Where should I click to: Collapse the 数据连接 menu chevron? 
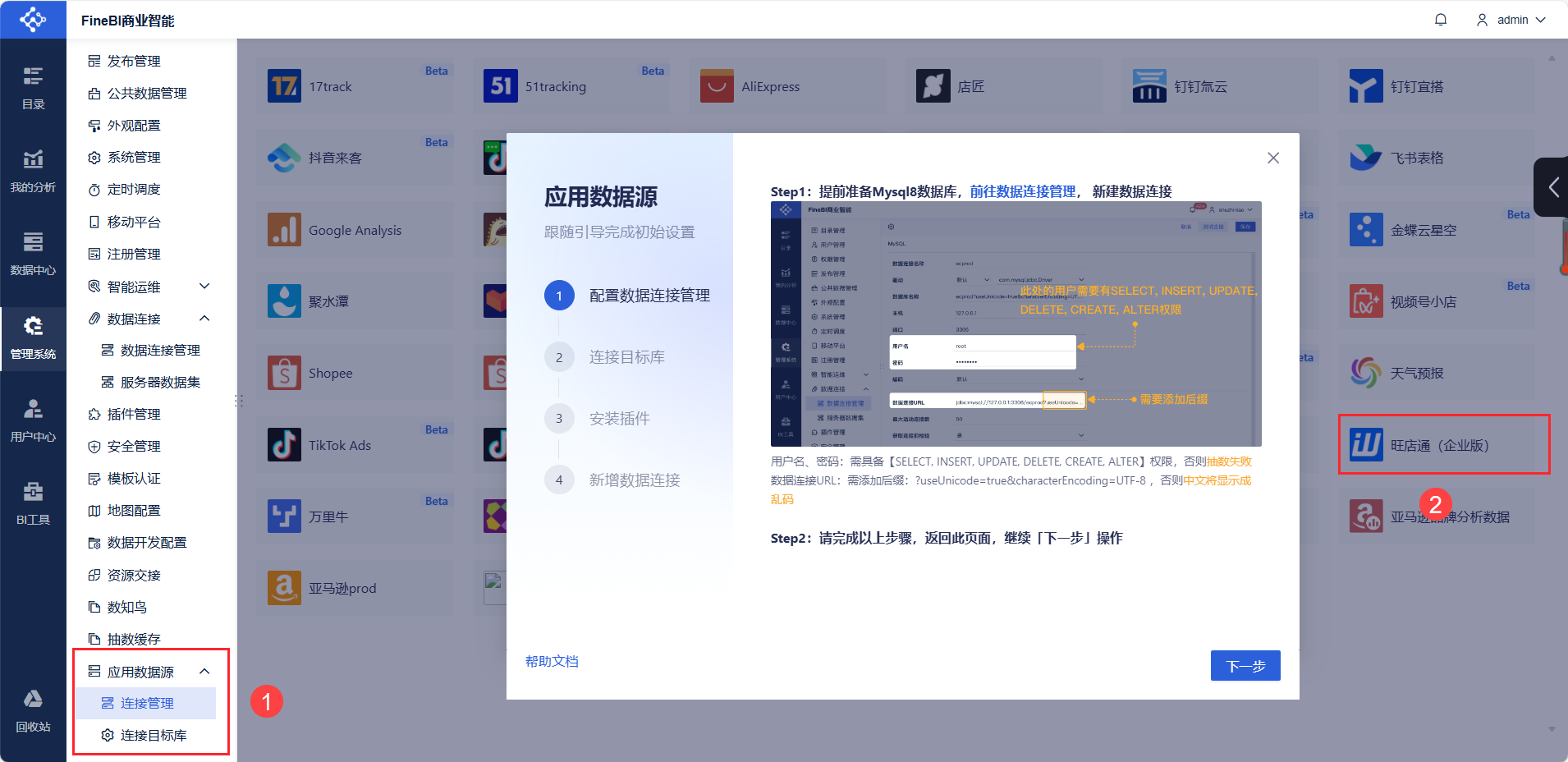[205, 319]
